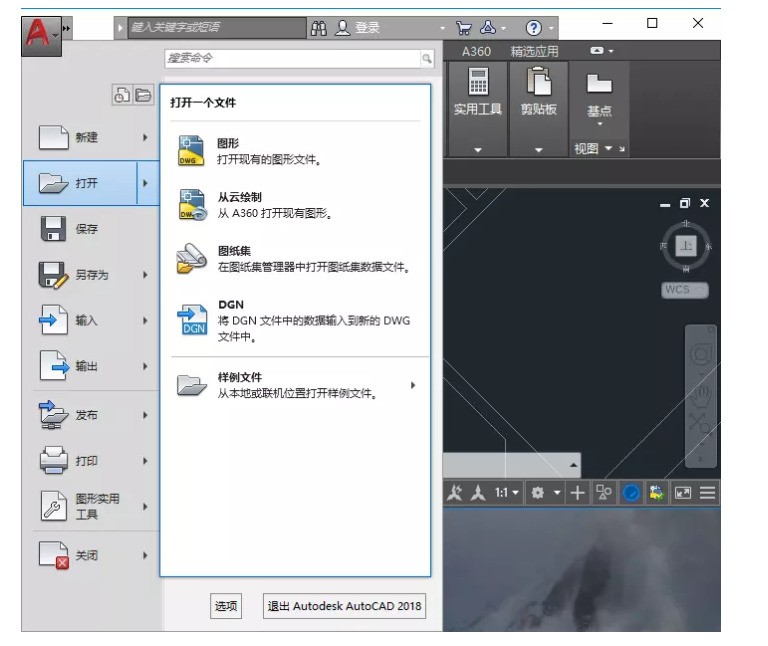Click the workspace switching gear icon

[538, 492]
